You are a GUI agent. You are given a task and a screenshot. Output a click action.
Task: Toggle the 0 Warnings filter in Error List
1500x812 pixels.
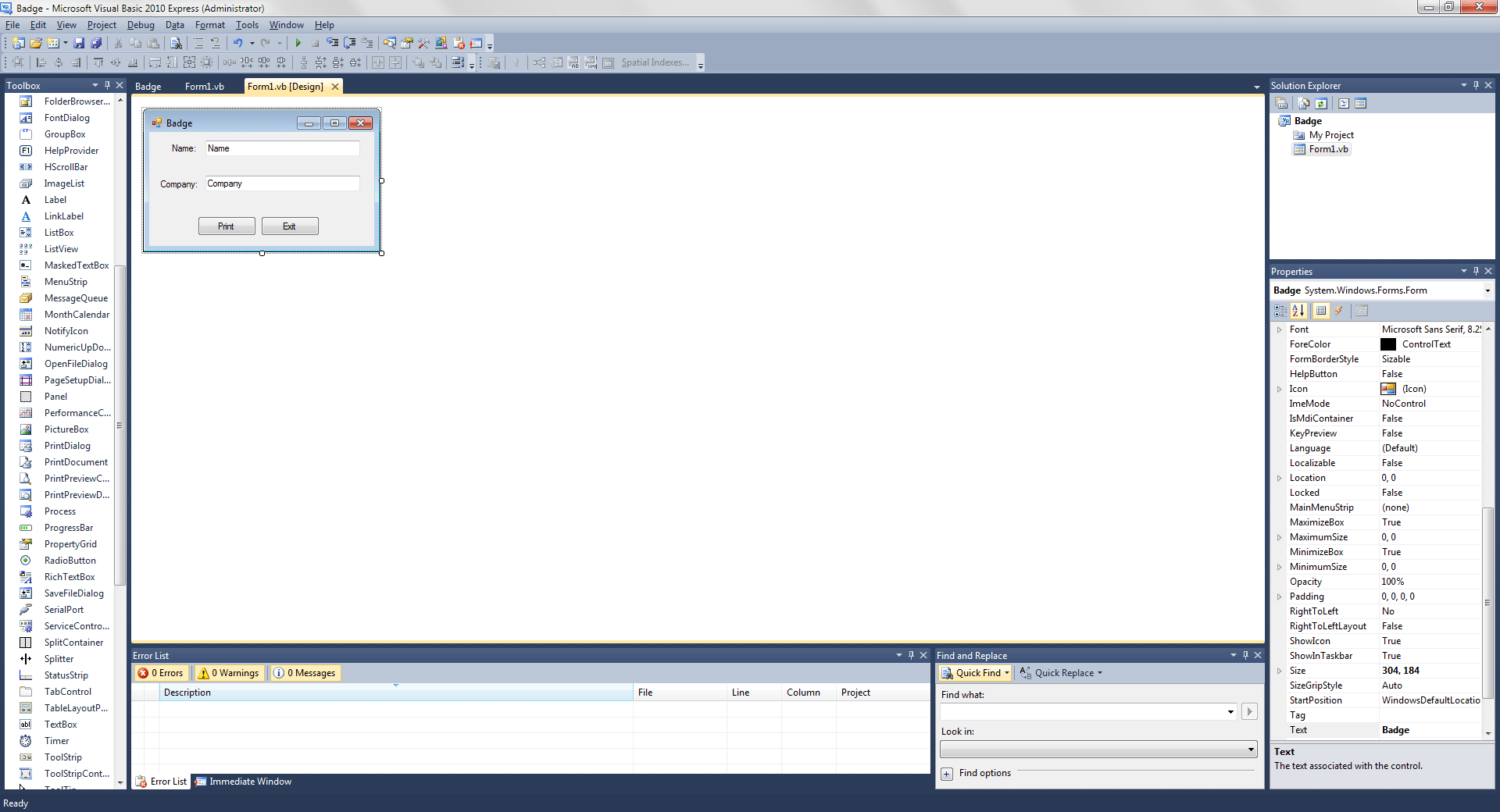click(228, 672)
